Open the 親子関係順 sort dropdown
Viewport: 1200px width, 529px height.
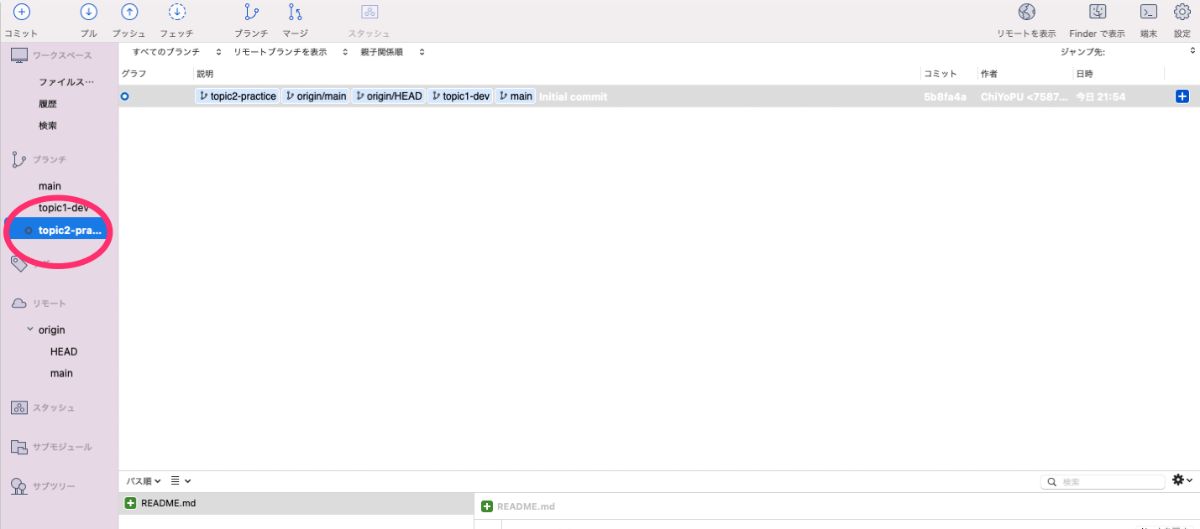click(x=392, y=52)
